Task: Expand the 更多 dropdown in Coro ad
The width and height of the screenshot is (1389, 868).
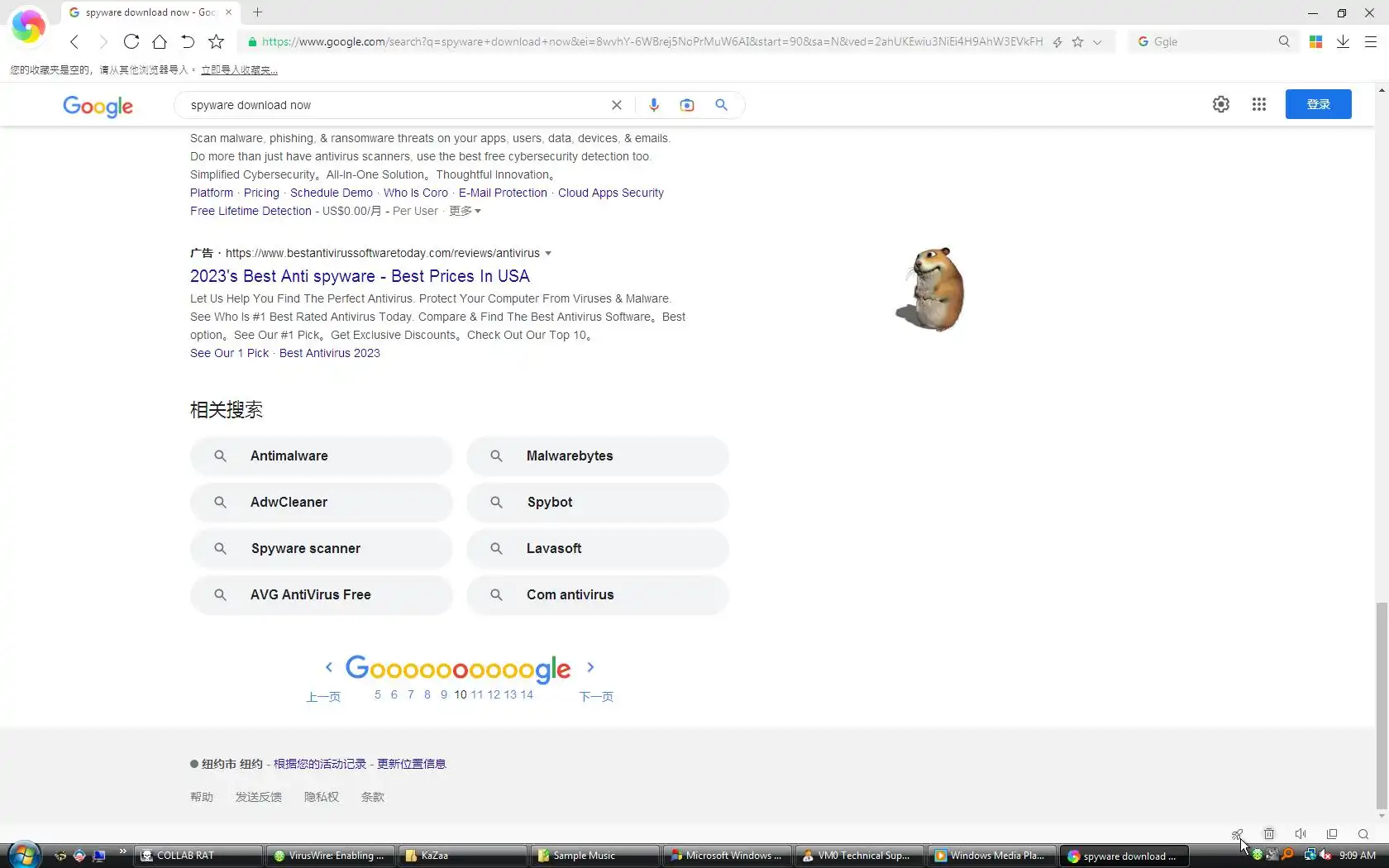Action: [465, 211]
